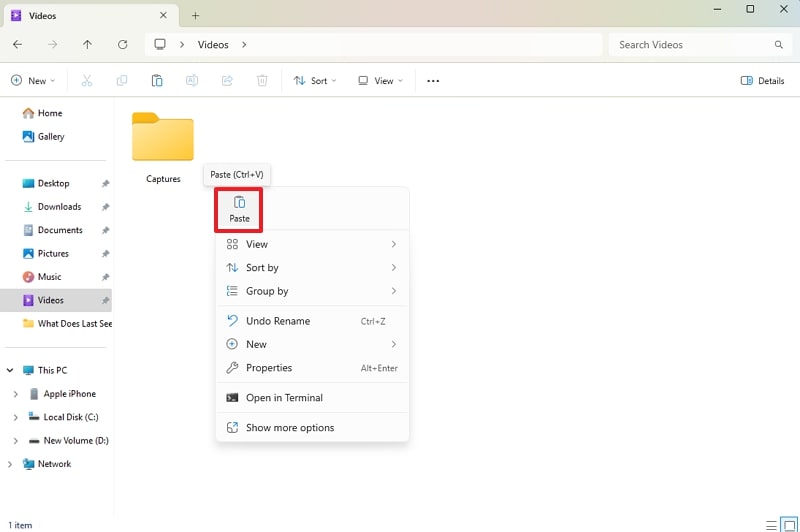800x532 pixels.
Task: Choose Open in Terminal
Action: click(312, 398)
